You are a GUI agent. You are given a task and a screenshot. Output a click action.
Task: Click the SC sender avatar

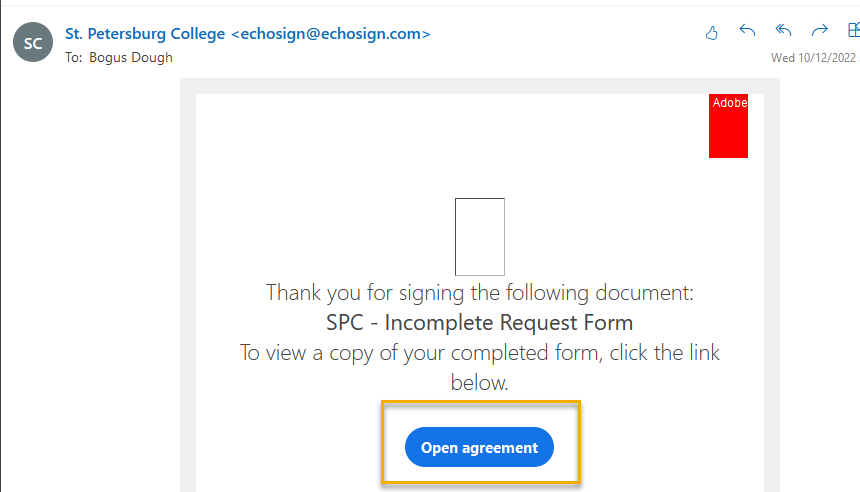tap(33, 43)
